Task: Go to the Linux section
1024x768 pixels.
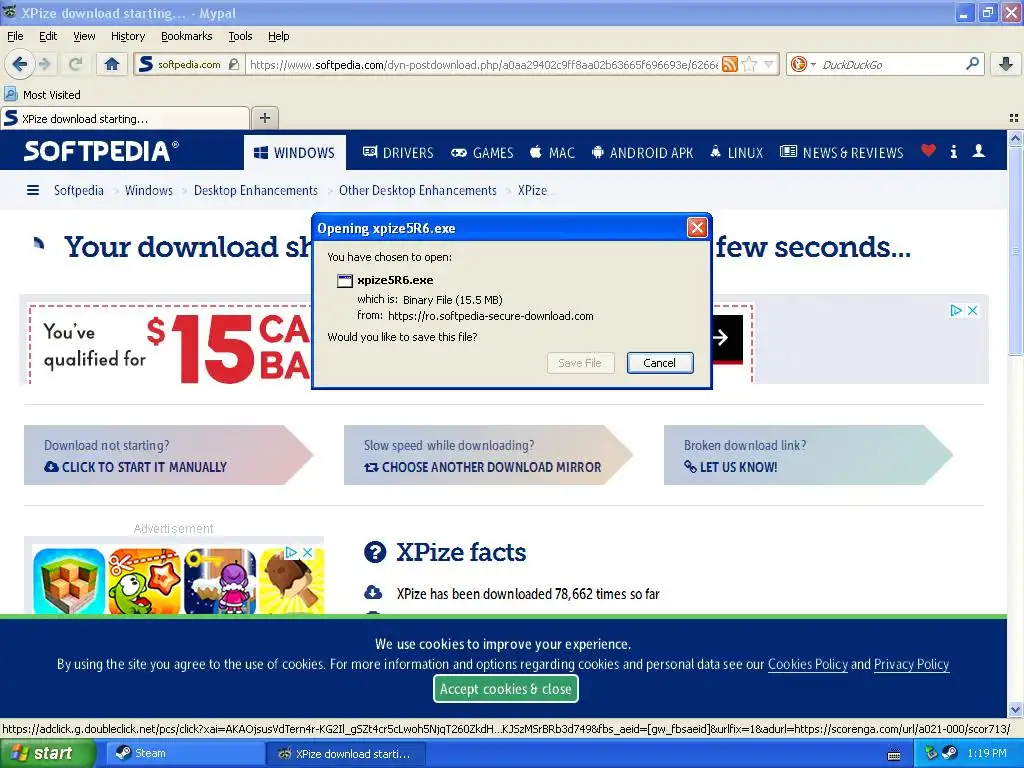Action: coord(737,152)
